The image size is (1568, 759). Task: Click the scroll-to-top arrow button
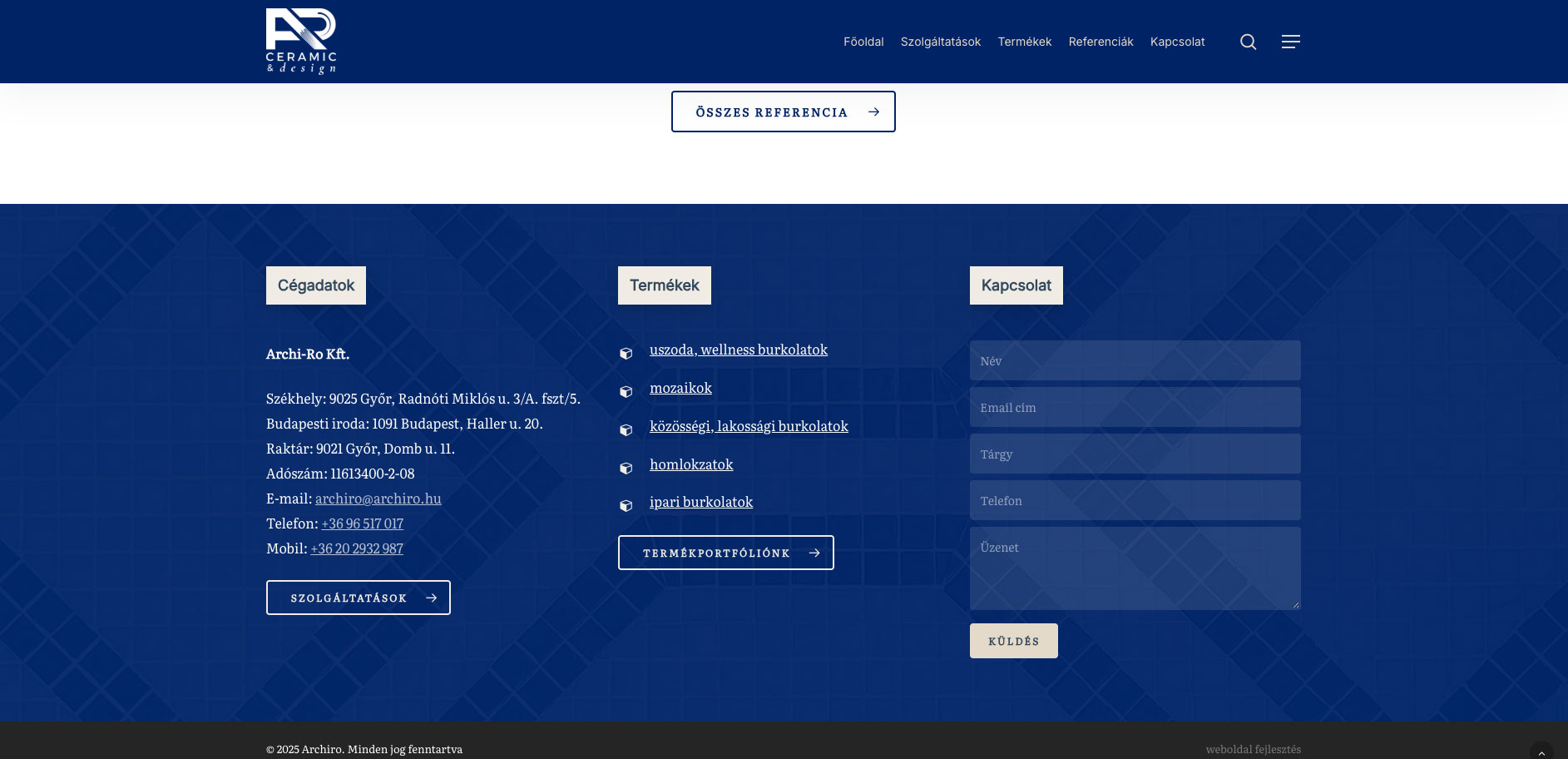point(1541,752)
